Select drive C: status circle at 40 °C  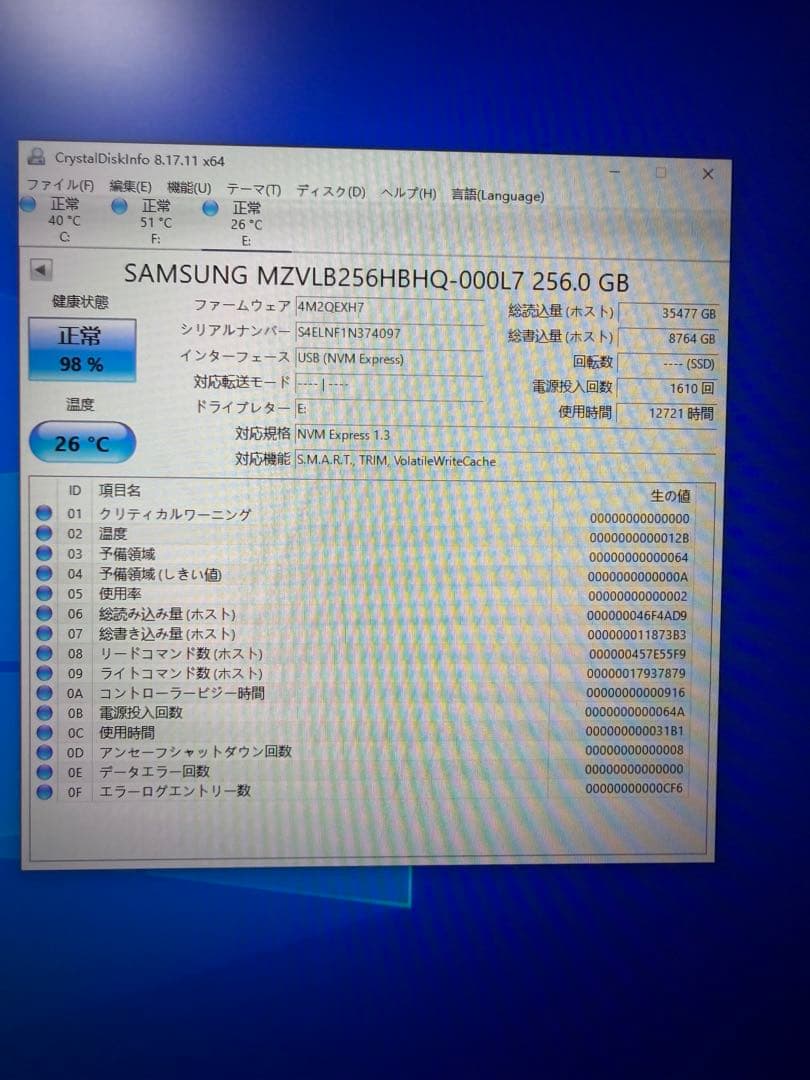tap(28, 204)
